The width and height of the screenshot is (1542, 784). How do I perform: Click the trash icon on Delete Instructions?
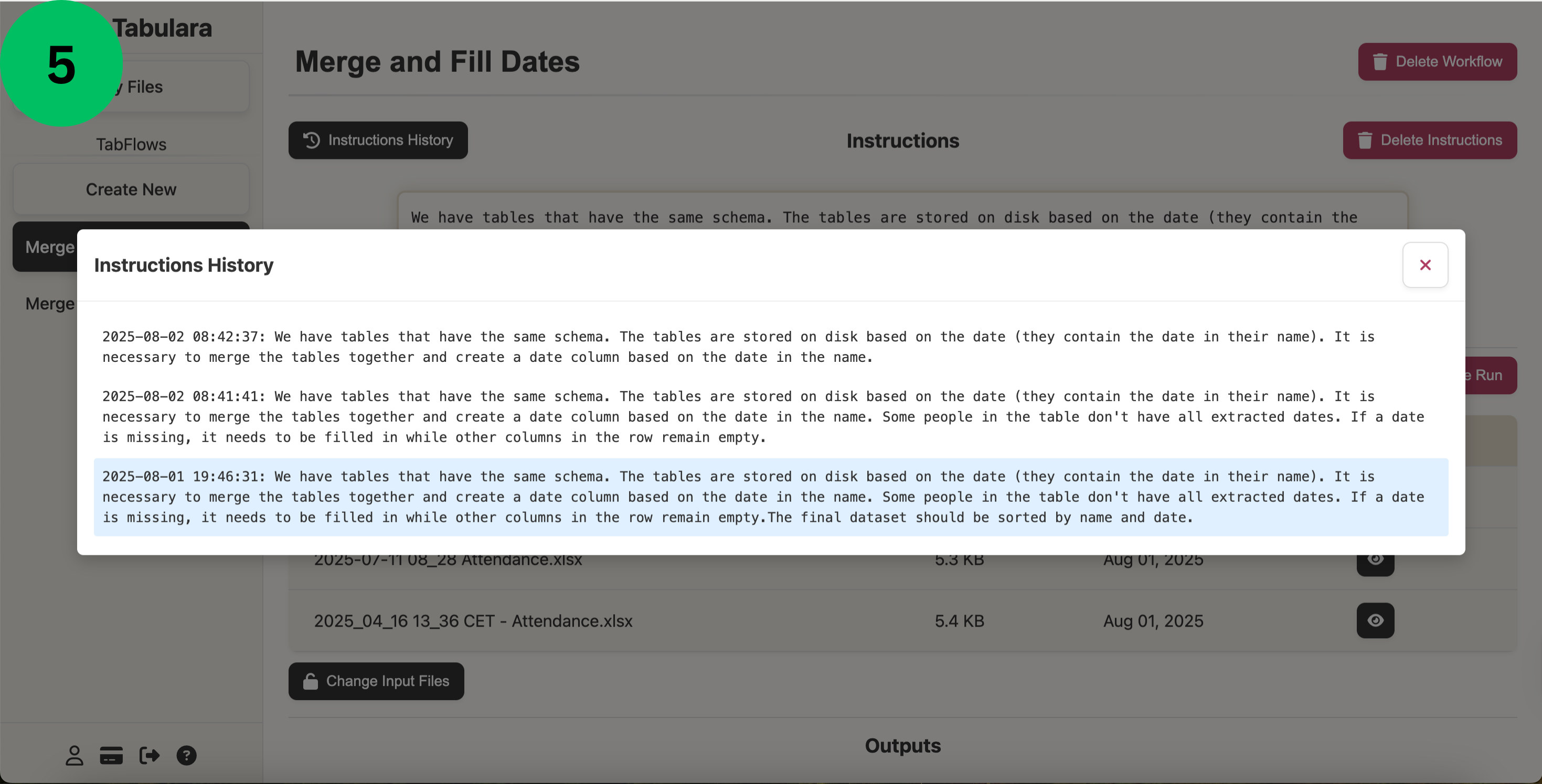click(1365, 140)
